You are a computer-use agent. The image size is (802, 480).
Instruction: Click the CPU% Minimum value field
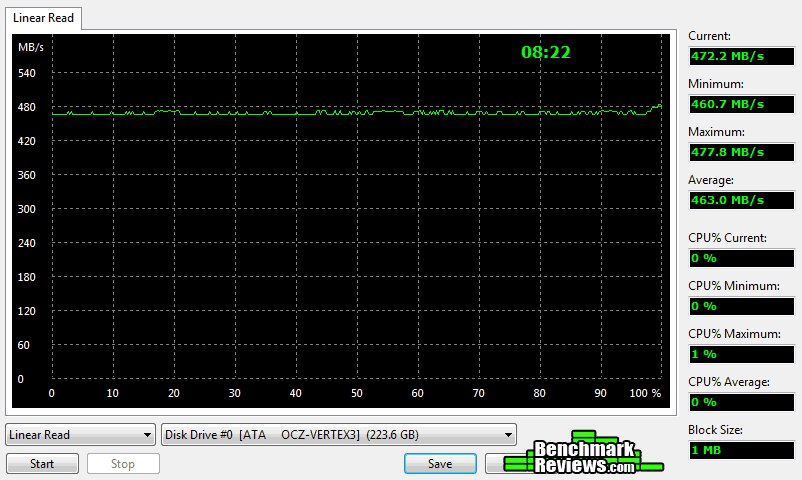[742, 307]
